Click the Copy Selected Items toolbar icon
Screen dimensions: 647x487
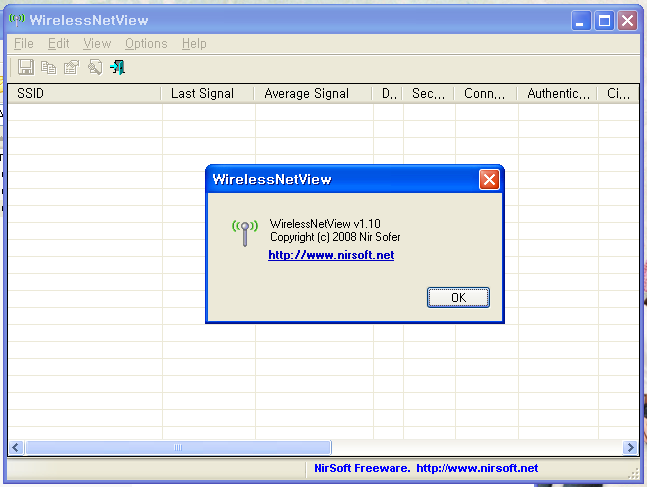[x=49, y=67]
